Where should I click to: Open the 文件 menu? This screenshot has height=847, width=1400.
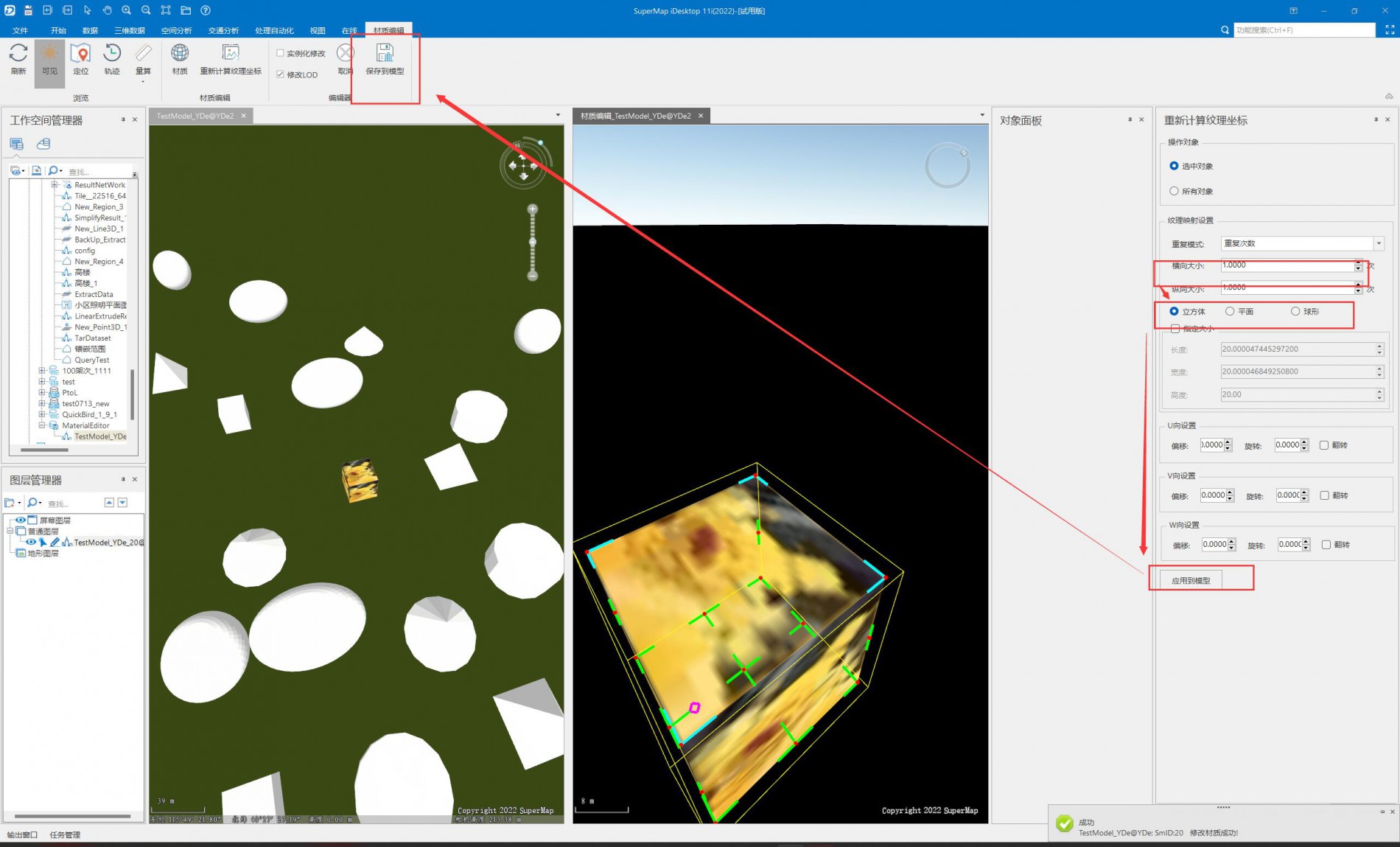[20, 30]
